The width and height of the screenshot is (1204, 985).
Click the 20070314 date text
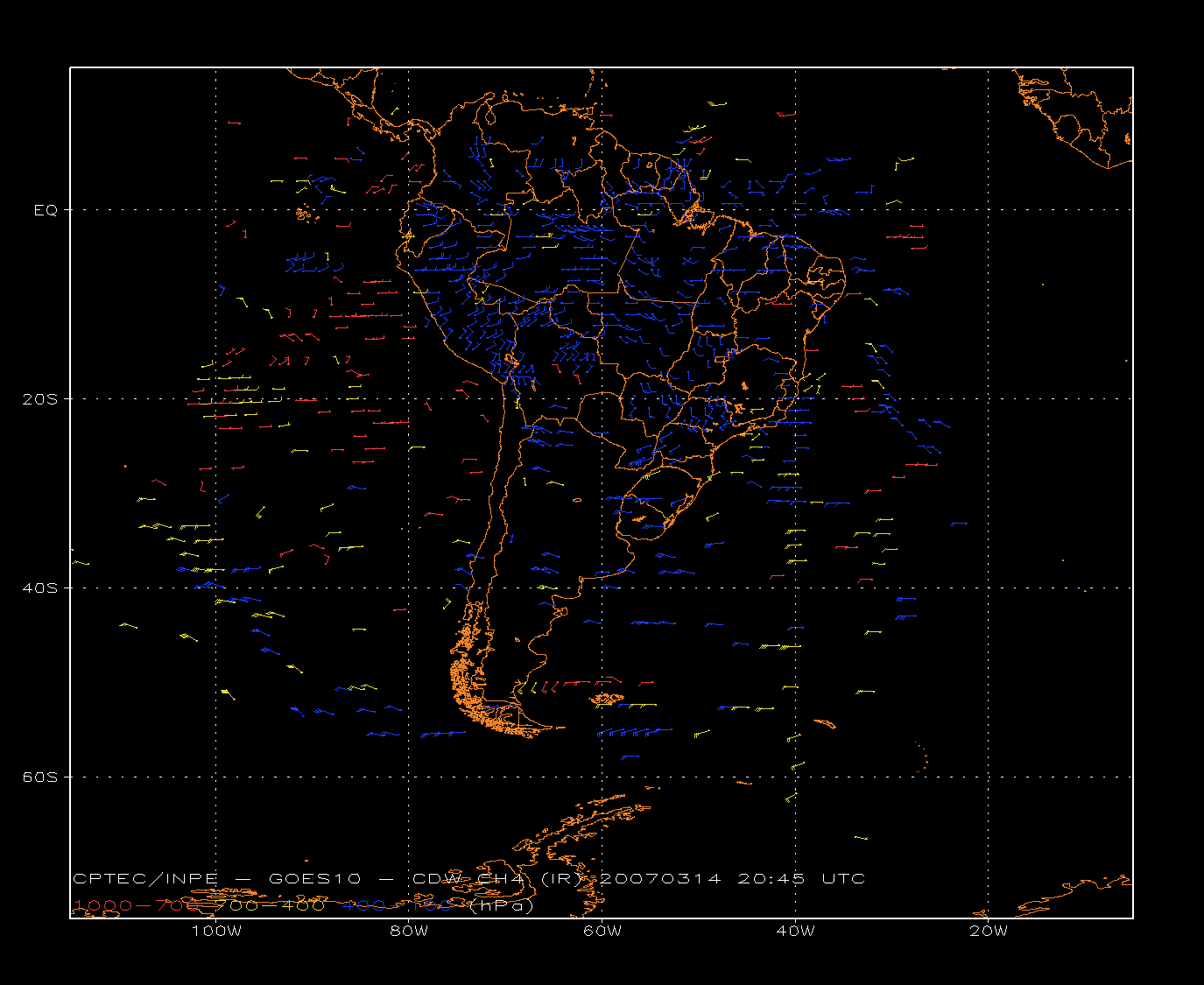[661, 879]
